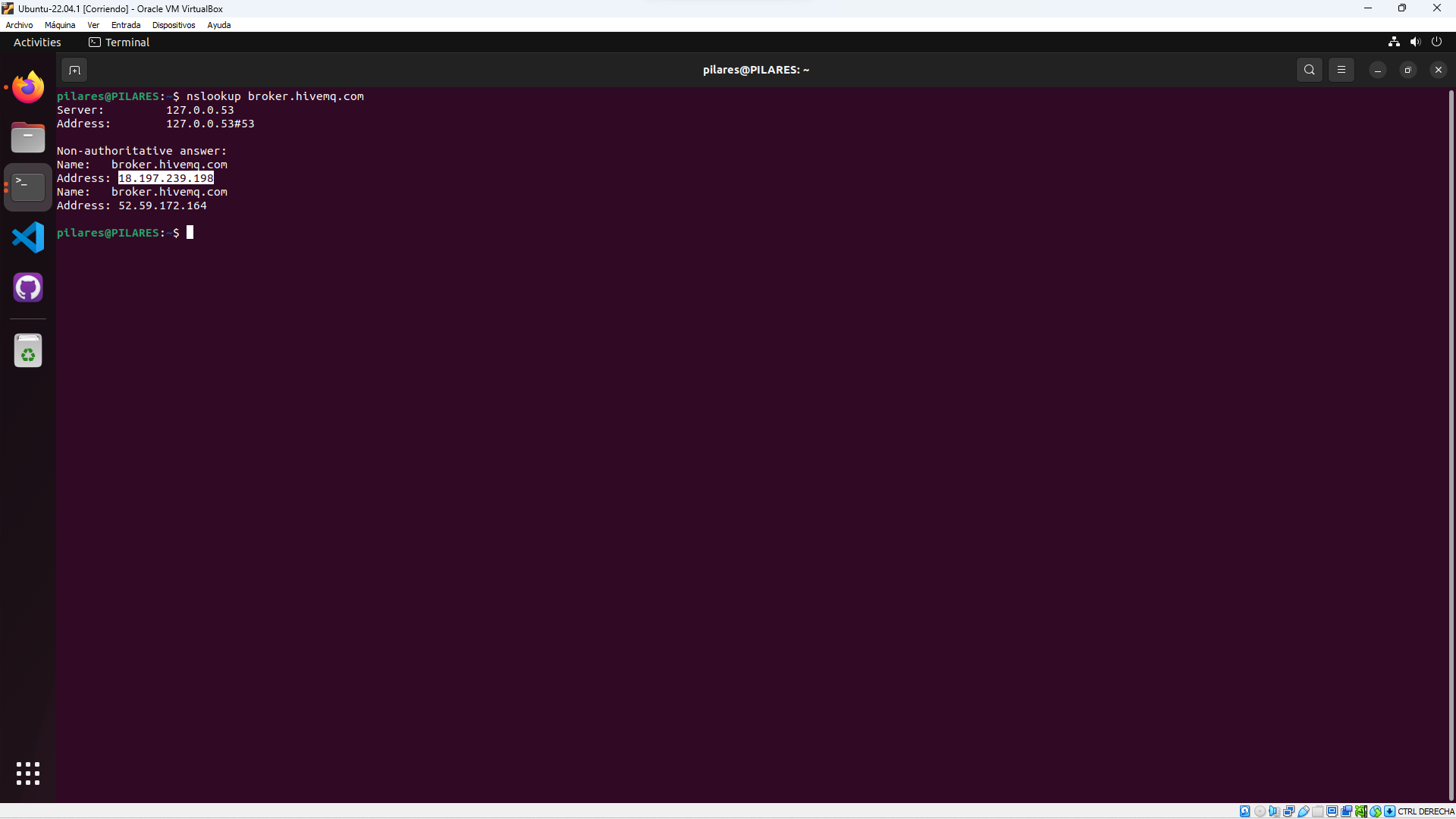Click the audio status icon in VirtualBox status bar
This screenshot has height=819, width=1456.
pos(1273,811)
